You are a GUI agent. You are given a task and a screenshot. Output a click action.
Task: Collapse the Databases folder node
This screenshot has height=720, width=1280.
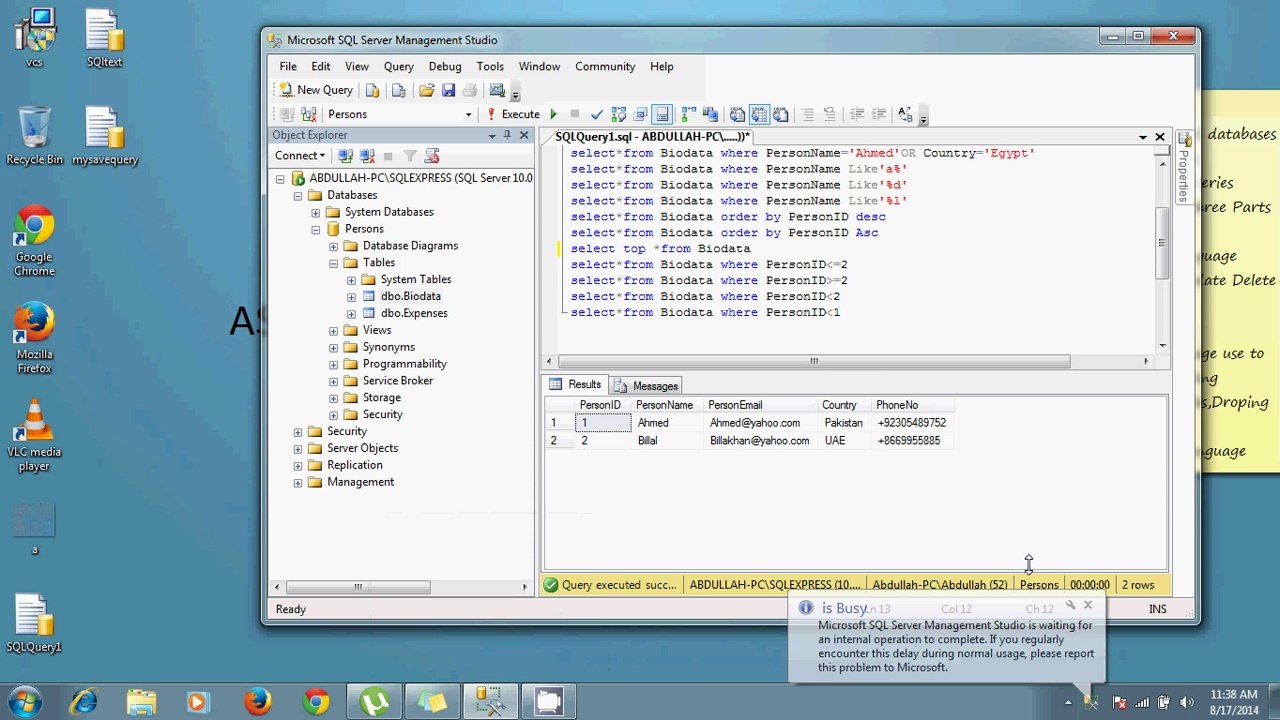tap(298, 196)
